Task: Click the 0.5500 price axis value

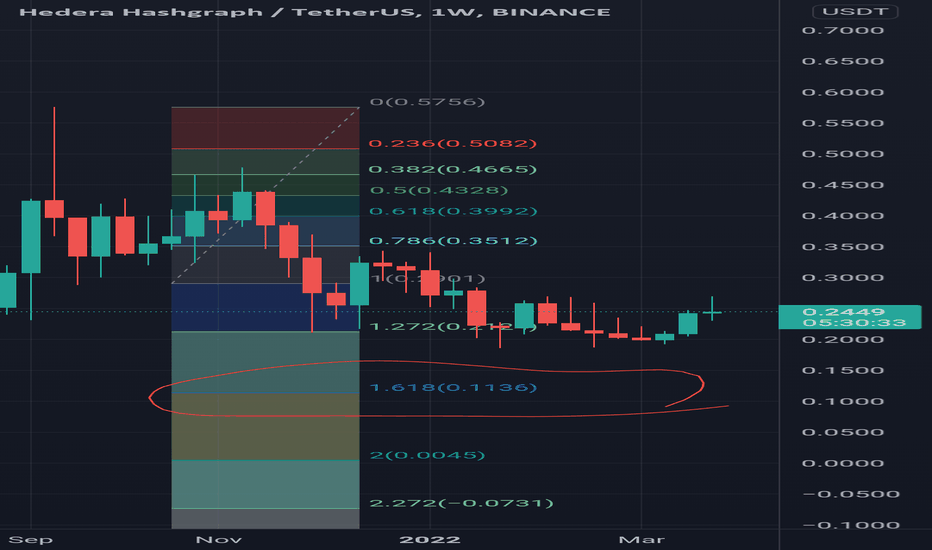Action: (843, 123)
